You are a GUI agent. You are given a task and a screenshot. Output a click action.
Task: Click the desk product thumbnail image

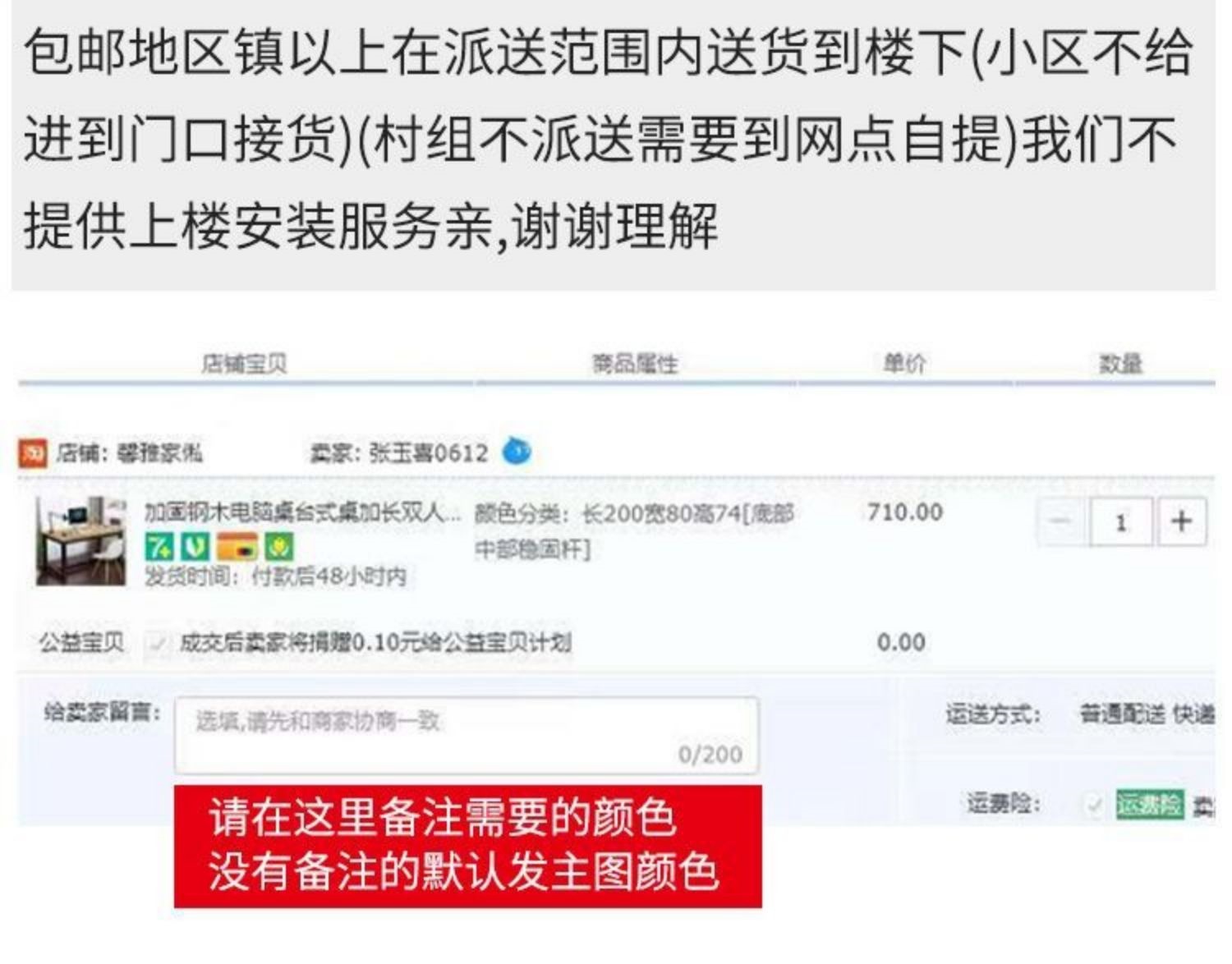coord(80,541)
